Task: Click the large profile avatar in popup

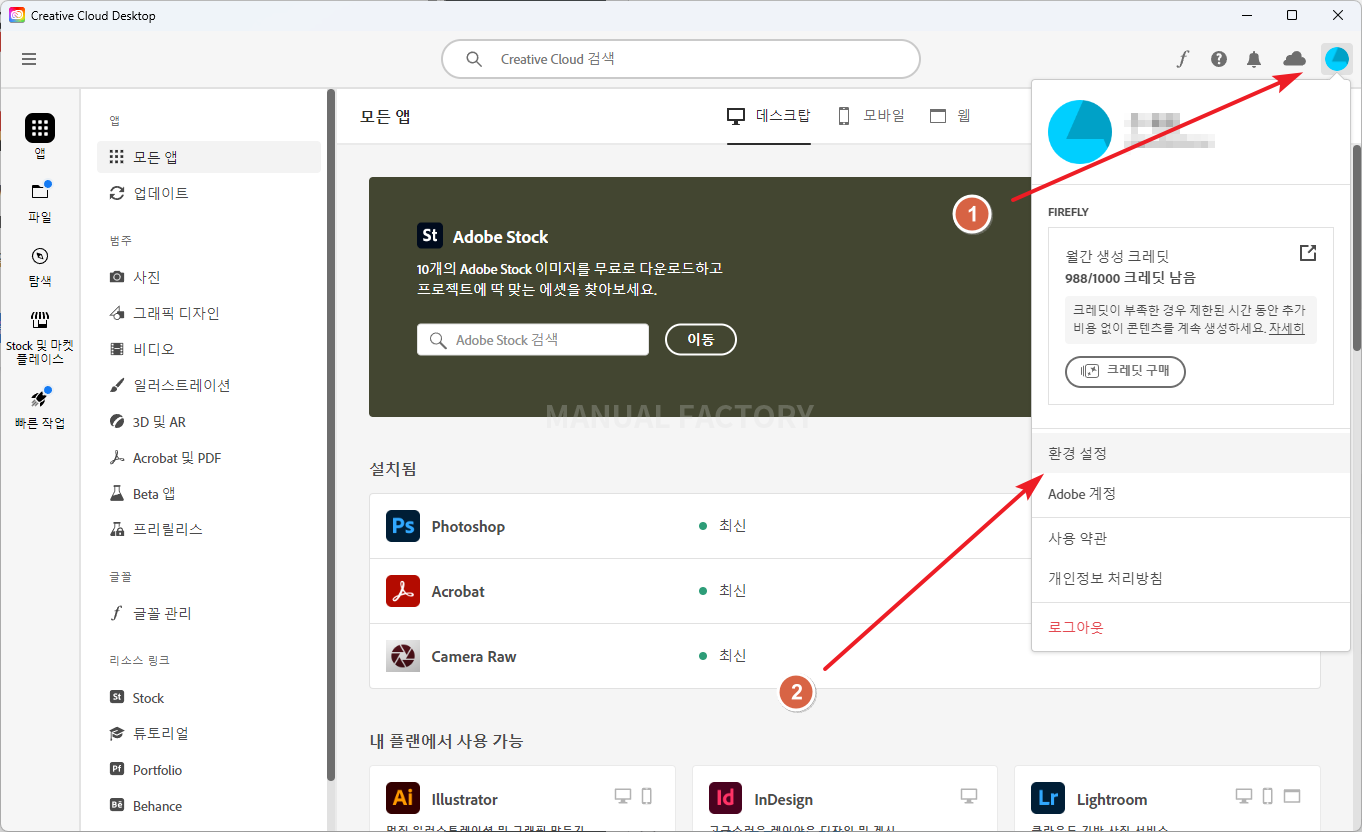Action: [1079, 132]
